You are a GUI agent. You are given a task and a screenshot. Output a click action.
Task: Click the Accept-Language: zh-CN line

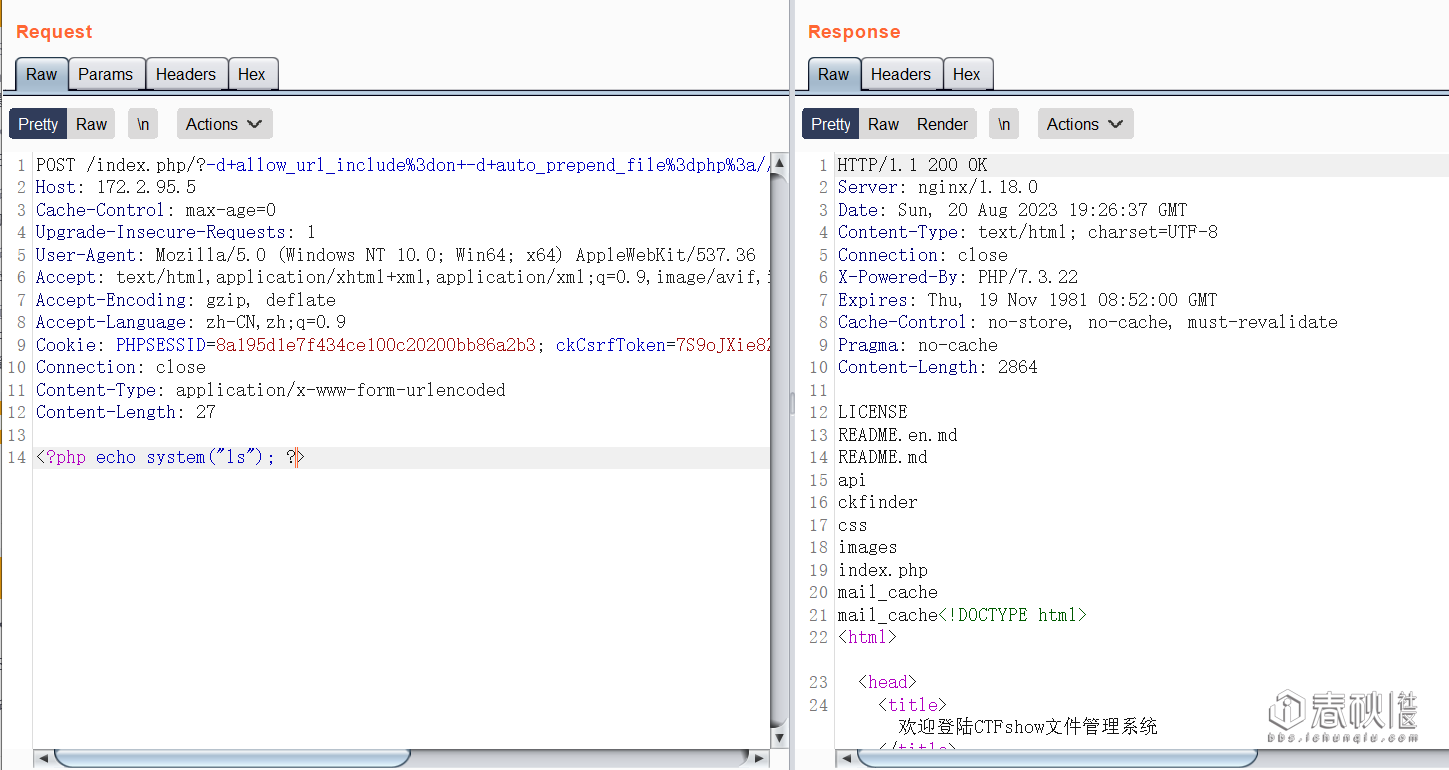[191, 322]
